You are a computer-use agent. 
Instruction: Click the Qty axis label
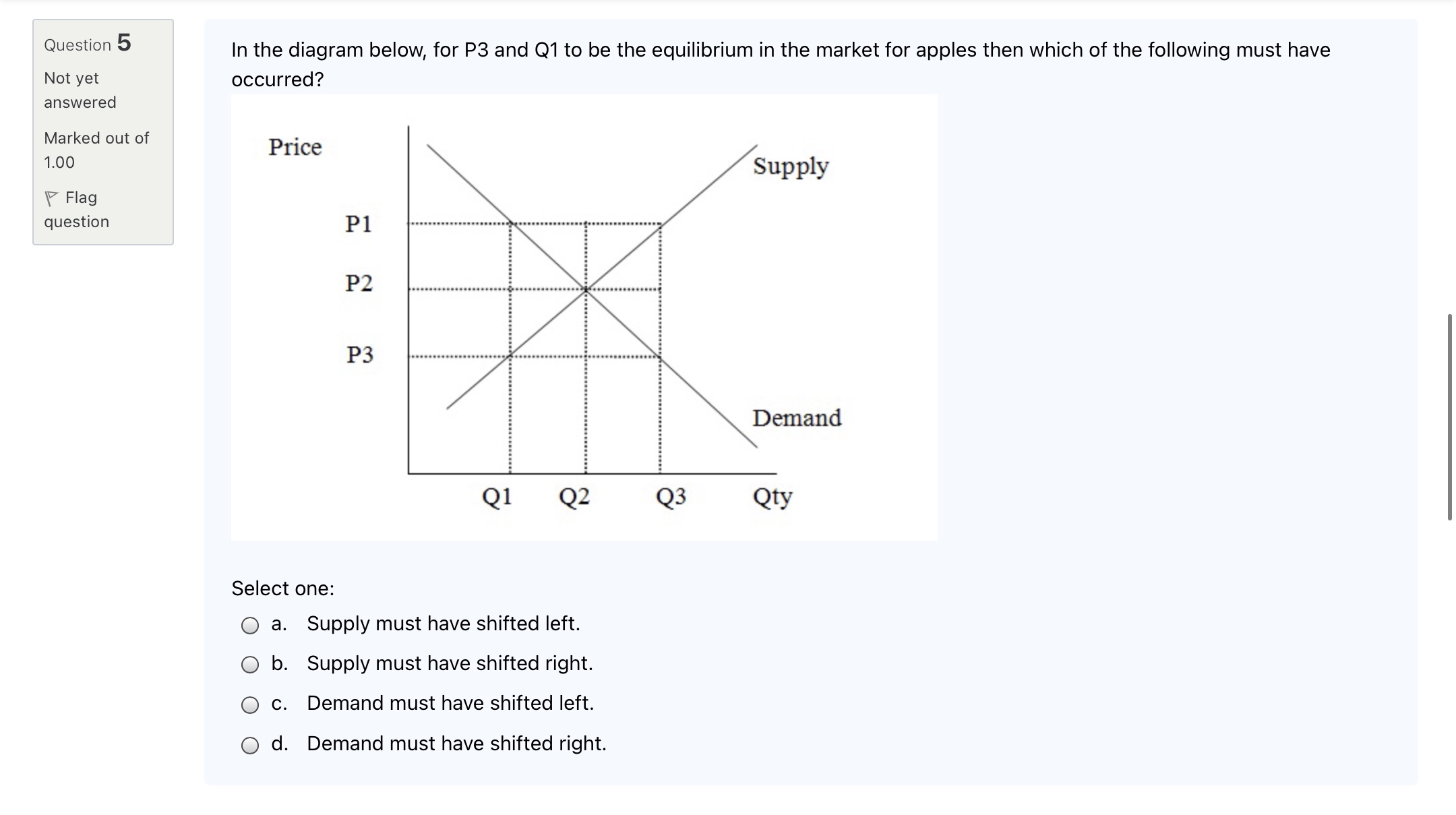(x=772, y=497)
